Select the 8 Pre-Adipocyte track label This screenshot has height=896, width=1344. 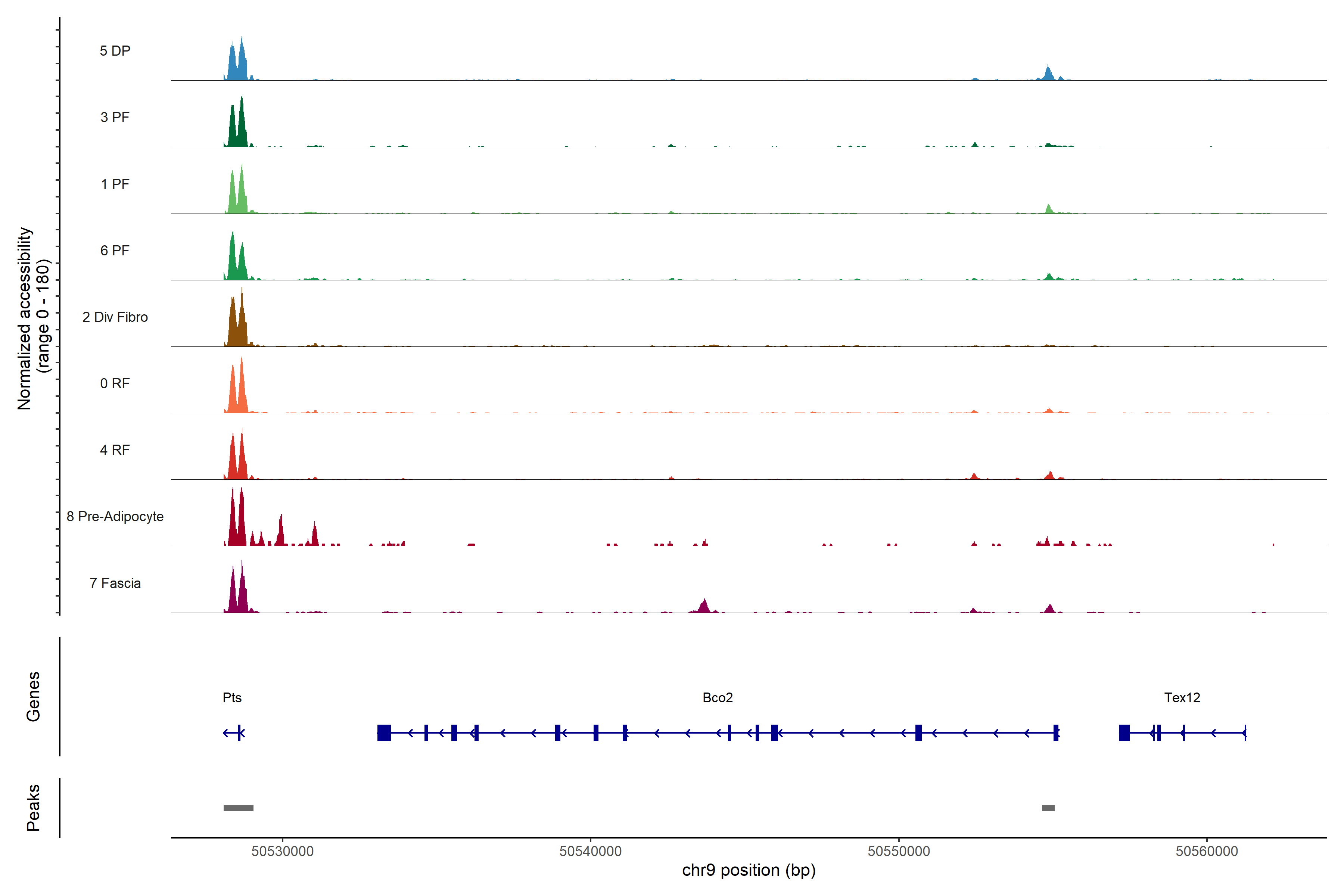tap(115, 516)
